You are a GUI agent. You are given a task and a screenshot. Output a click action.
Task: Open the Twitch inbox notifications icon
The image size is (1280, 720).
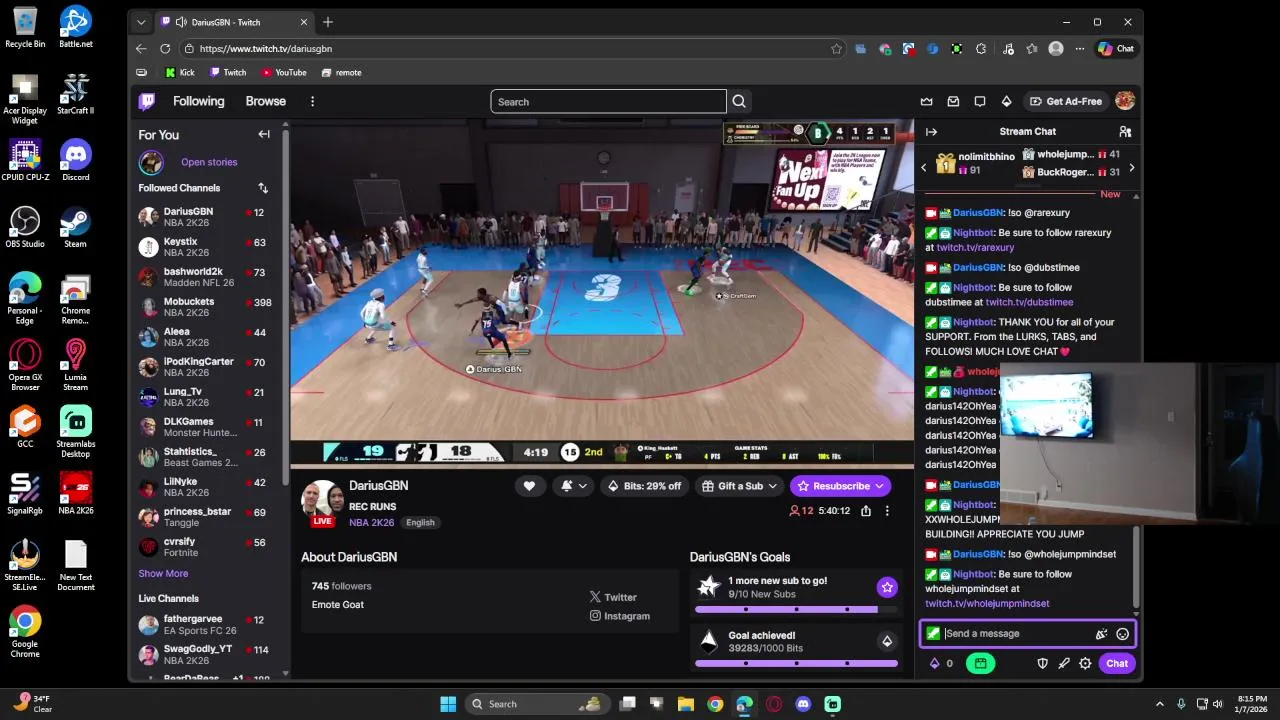(x=953, y=101)
